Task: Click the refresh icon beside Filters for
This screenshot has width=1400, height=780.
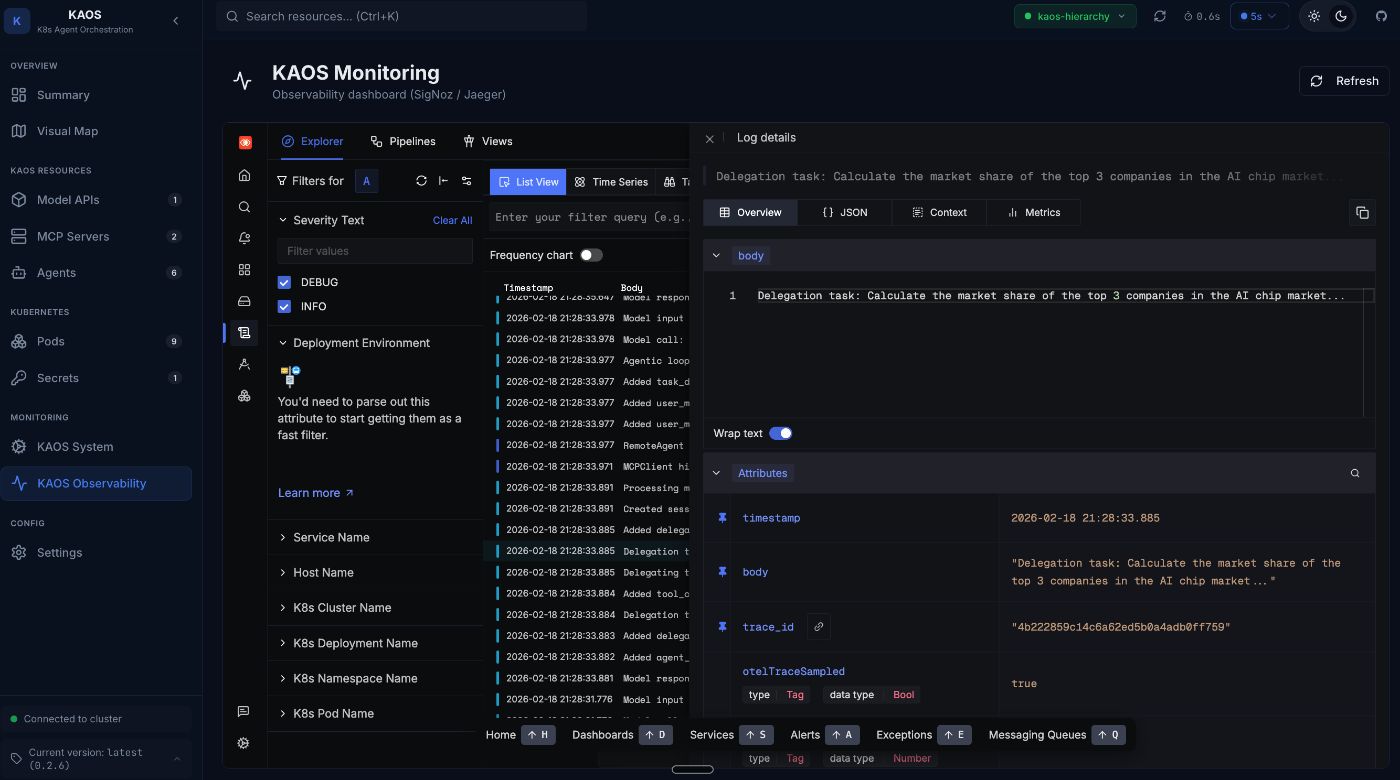Action: pos(421,181)
